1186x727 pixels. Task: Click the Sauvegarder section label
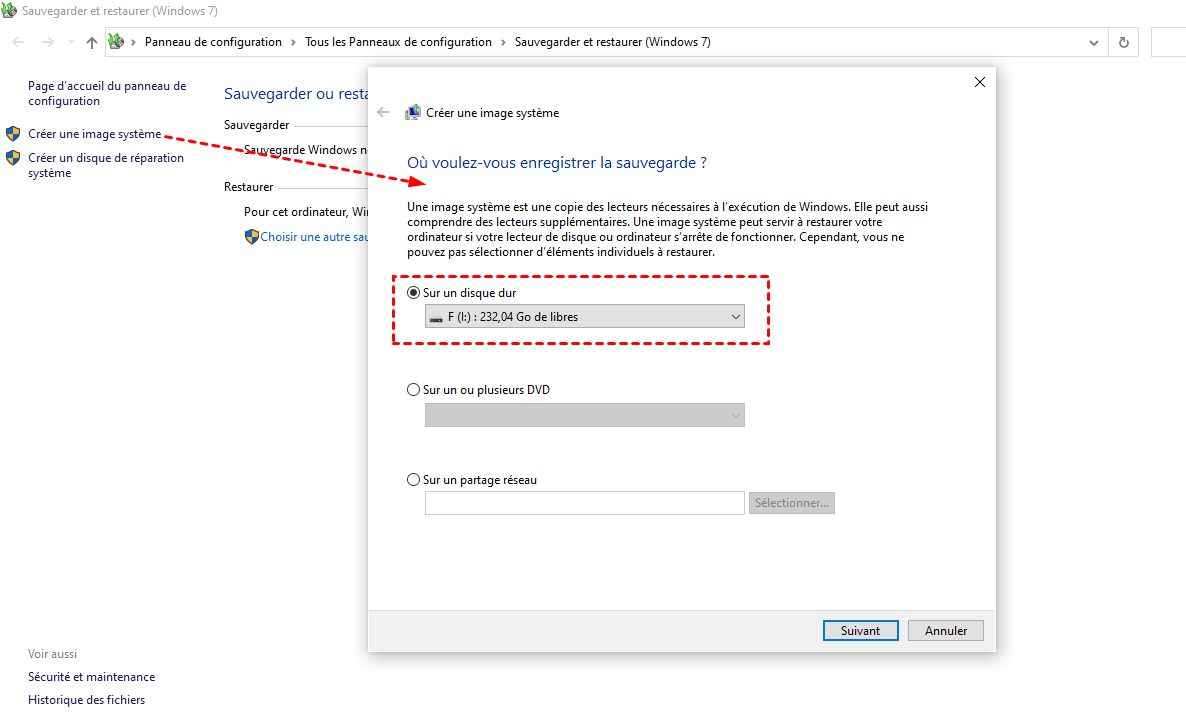coord(256,125)
